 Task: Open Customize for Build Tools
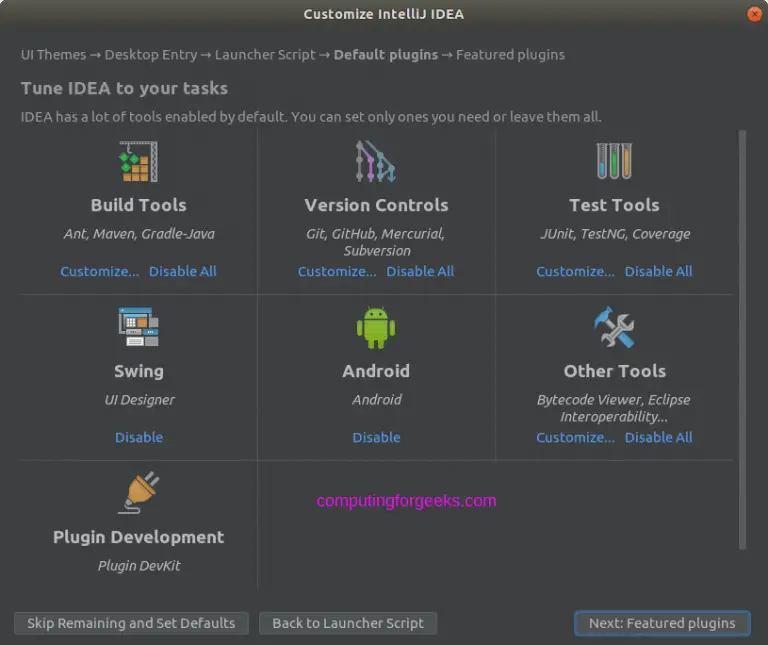(x=99, y=271)
